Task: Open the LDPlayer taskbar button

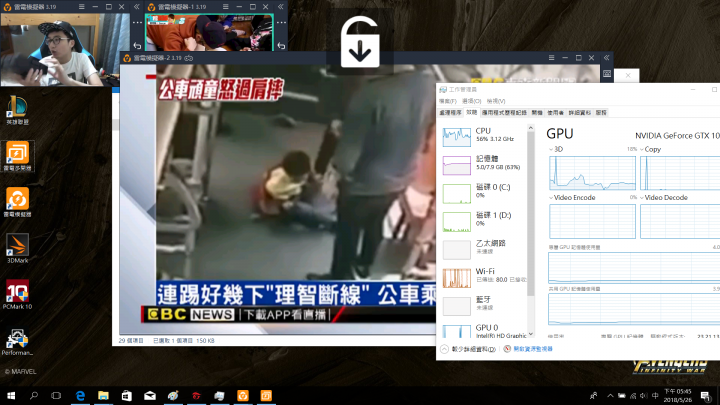Action: [x=242, y=395]
